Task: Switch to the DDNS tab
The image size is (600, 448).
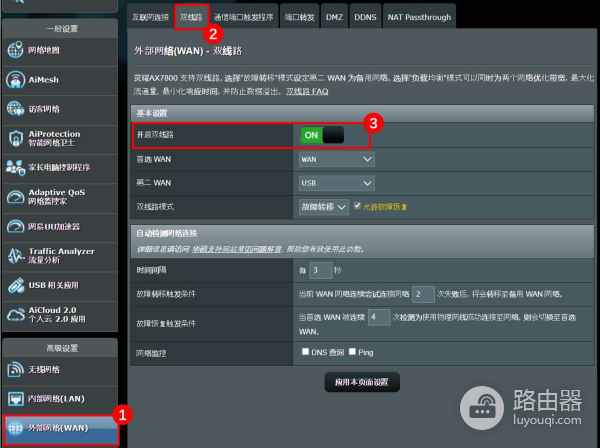Action: [x=366, y=17]
